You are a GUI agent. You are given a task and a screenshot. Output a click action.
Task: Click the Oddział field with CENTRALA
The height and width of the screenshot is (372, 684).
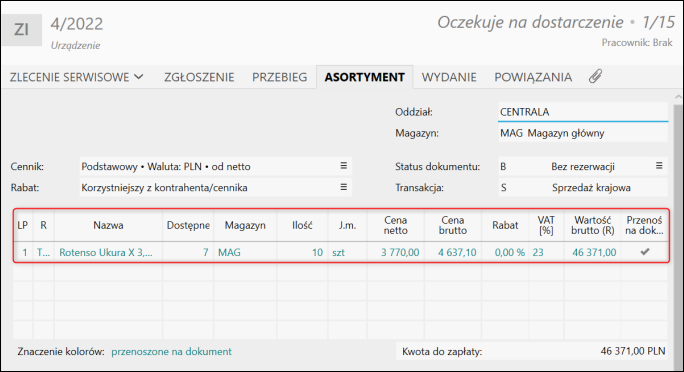click(x=583, y=112)
